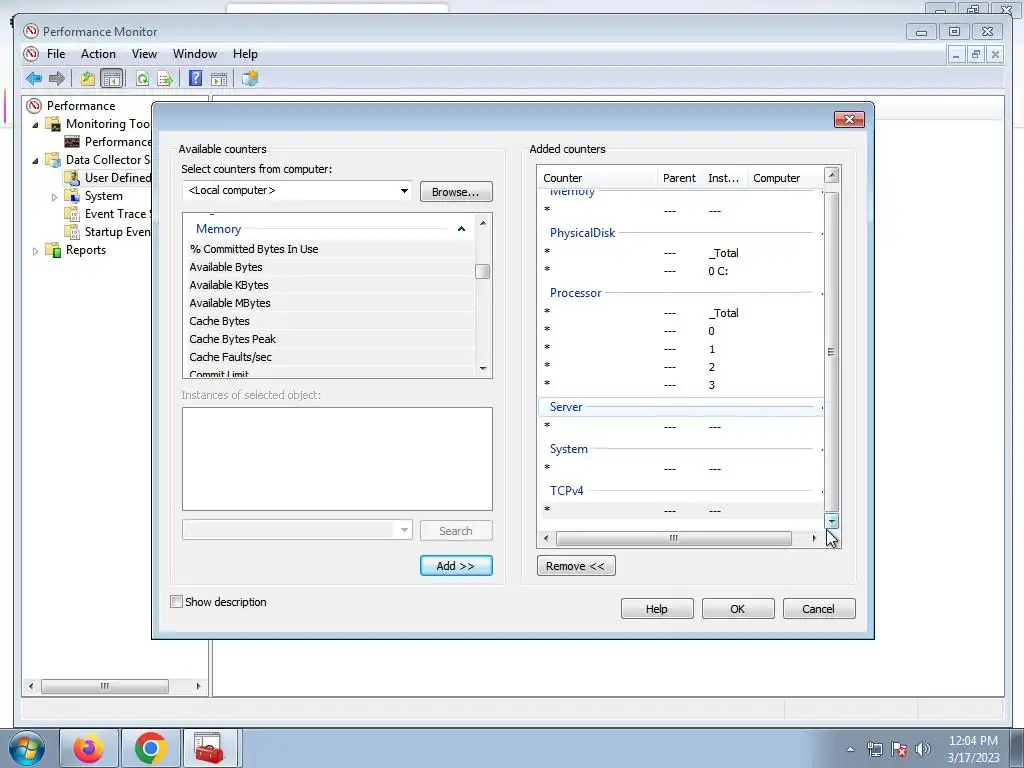Open the console icon beside File menu
This screenshot has width=1024, height=768.
pyautogui.click(x=31, y=54)
